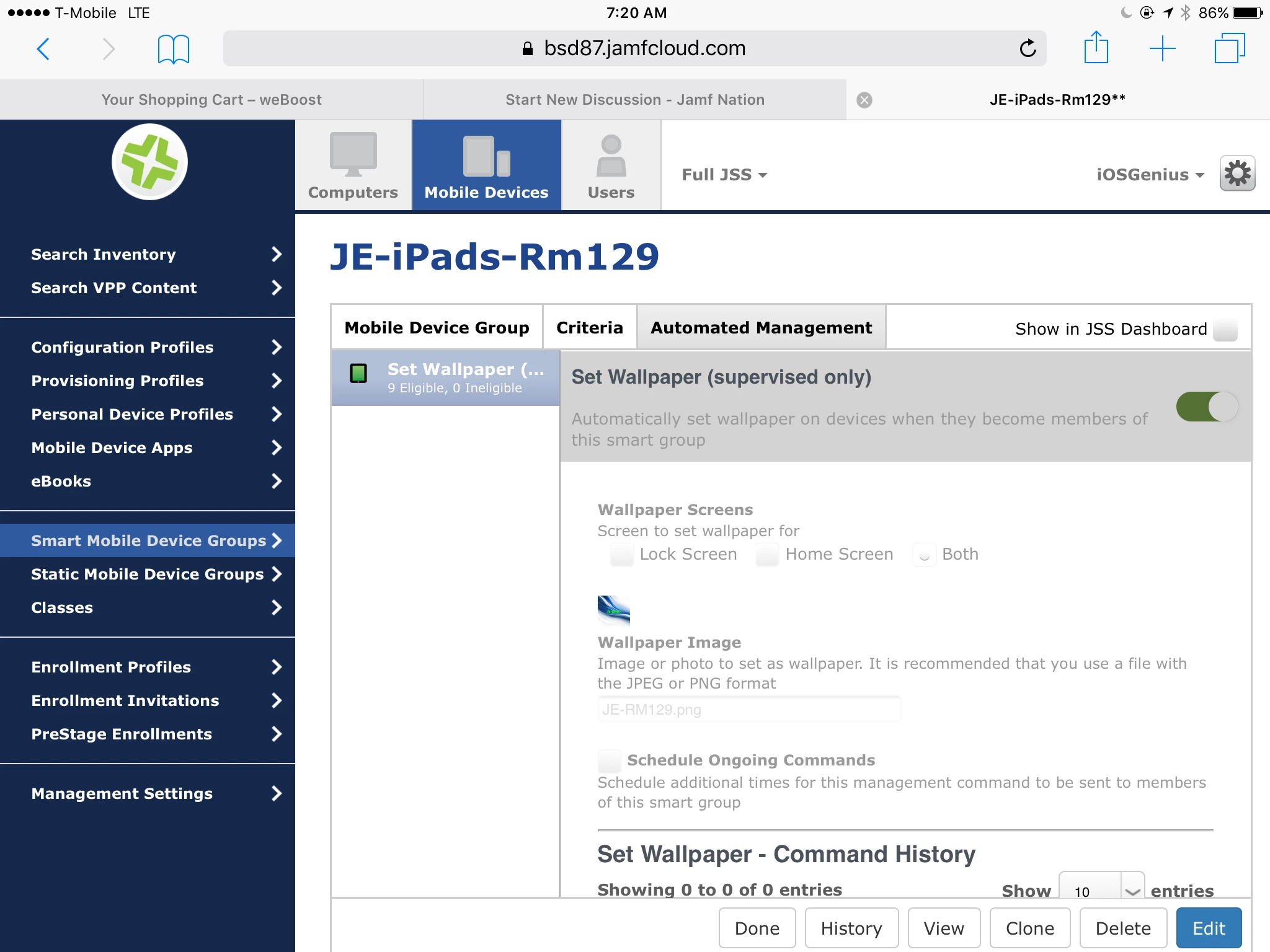Switch to Mobile Device Group tab

point(437,327)
